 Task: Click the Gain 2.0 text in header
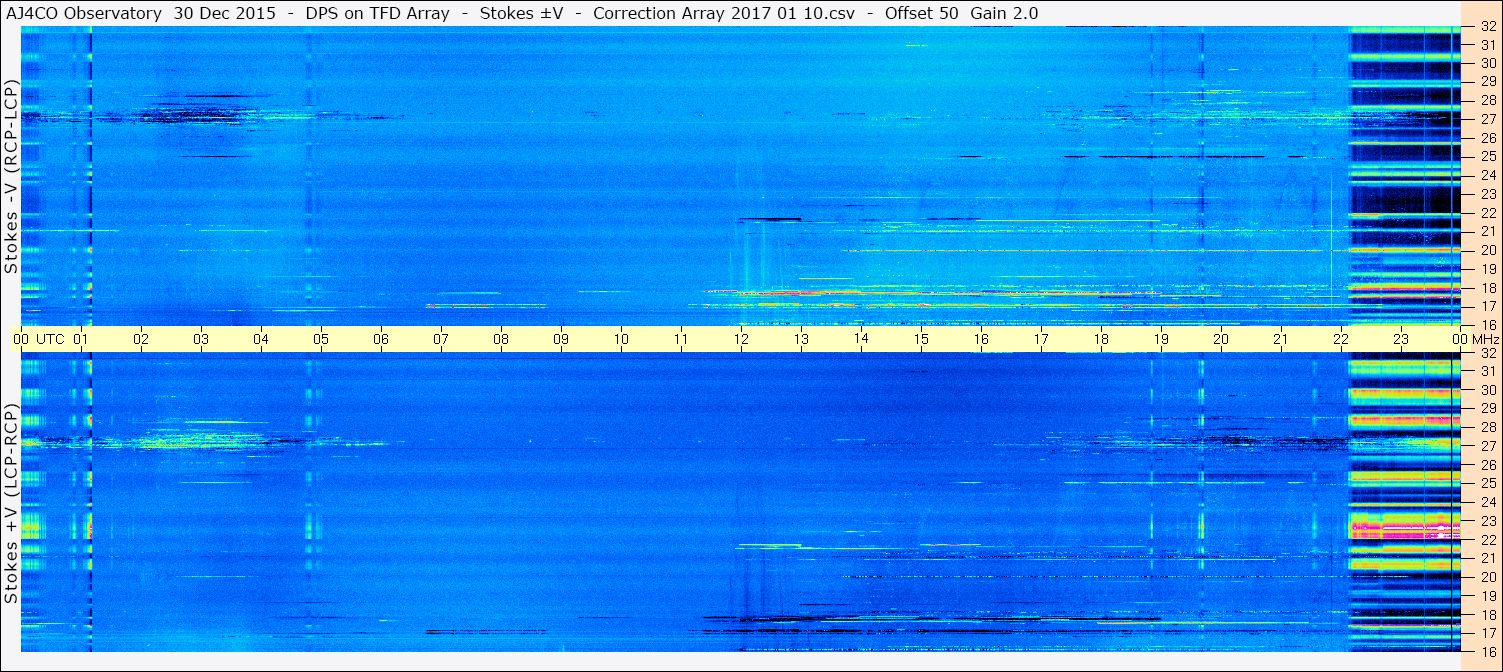click(1004, 13)
